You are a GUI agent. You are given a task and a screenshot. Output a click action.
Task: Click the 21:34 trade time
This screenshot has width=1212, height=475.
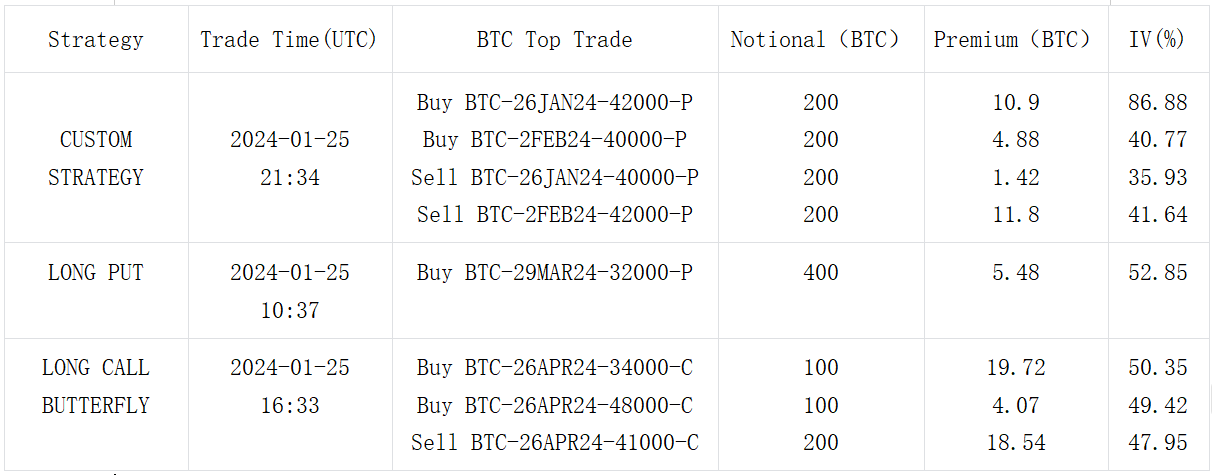[289, 178]
